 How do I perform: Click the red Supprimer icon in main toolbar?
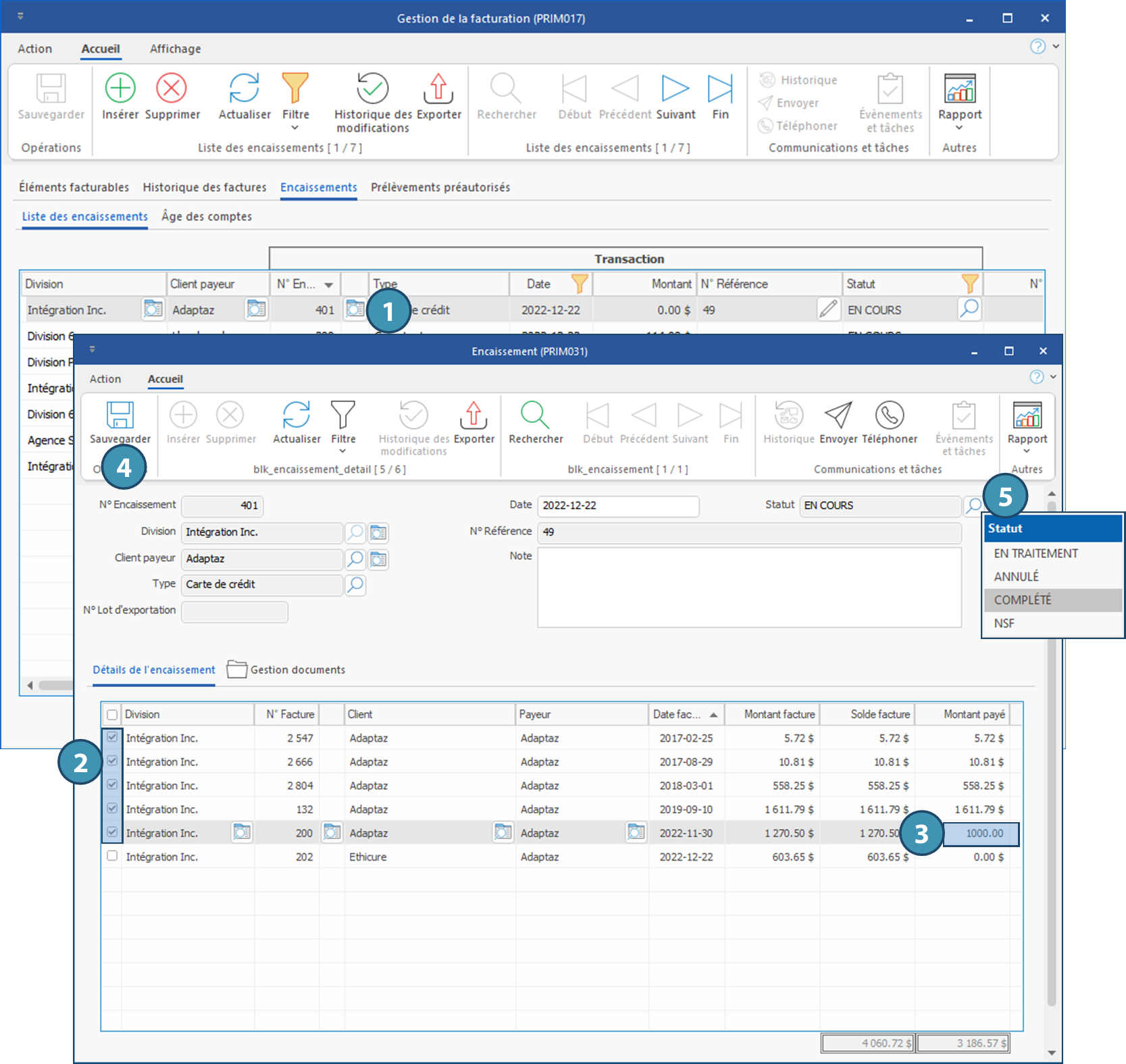pos(172,88)
